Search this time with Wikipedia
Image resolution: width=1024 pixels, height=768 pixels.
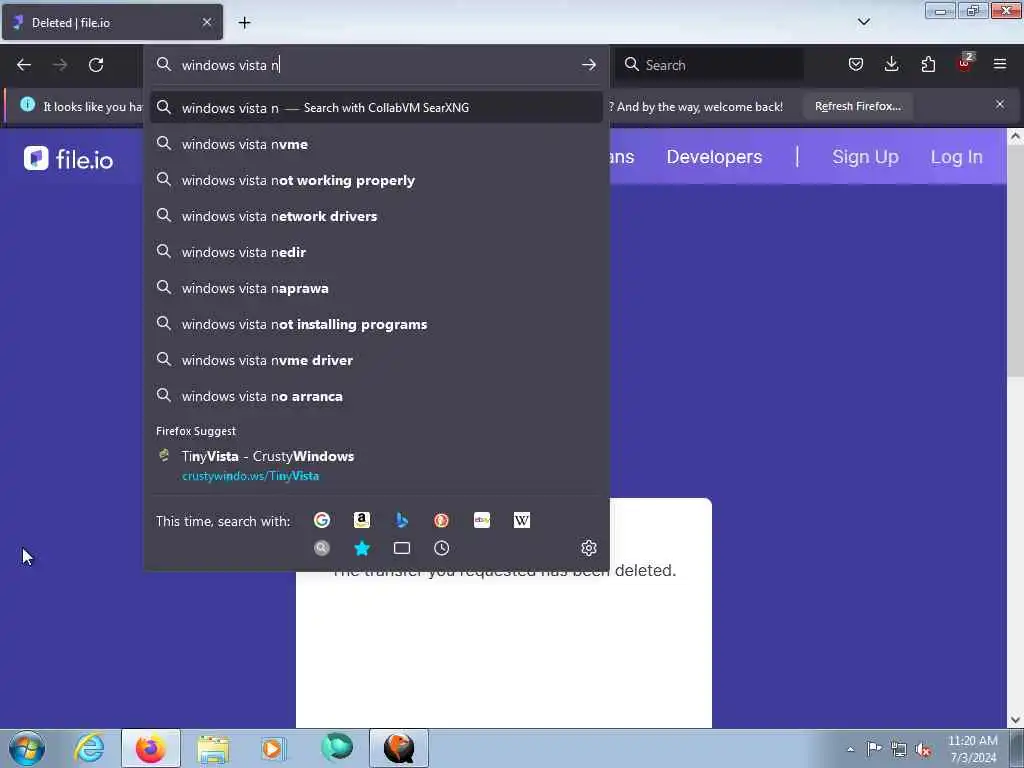tap(522, 520)
